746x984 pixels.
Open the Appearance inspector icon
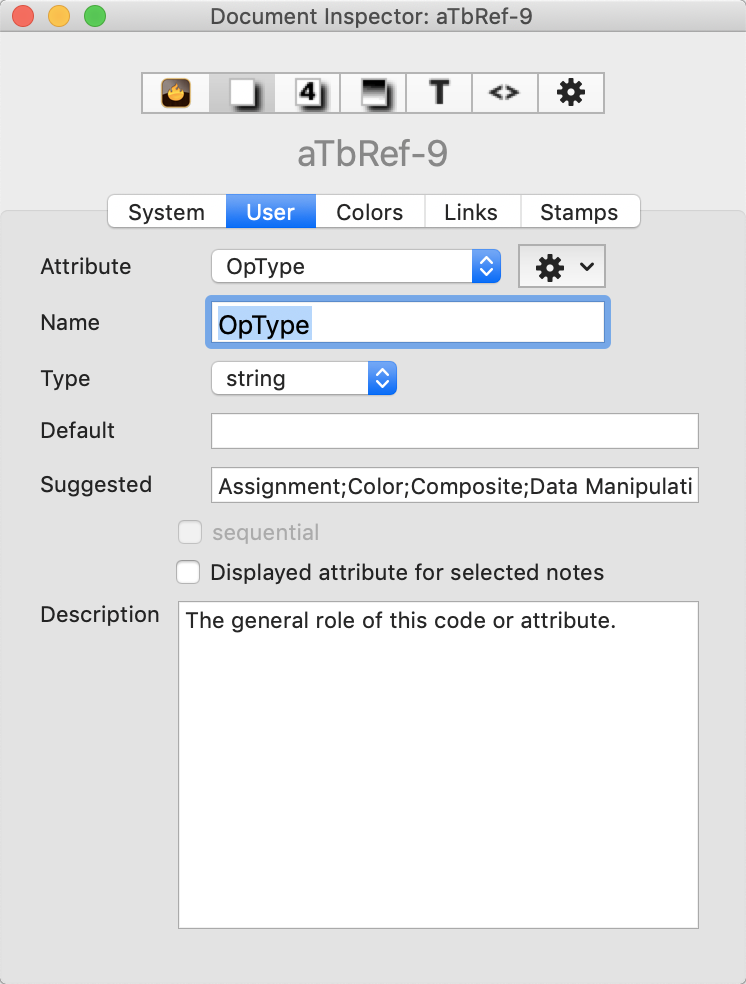tap(373, 93)
